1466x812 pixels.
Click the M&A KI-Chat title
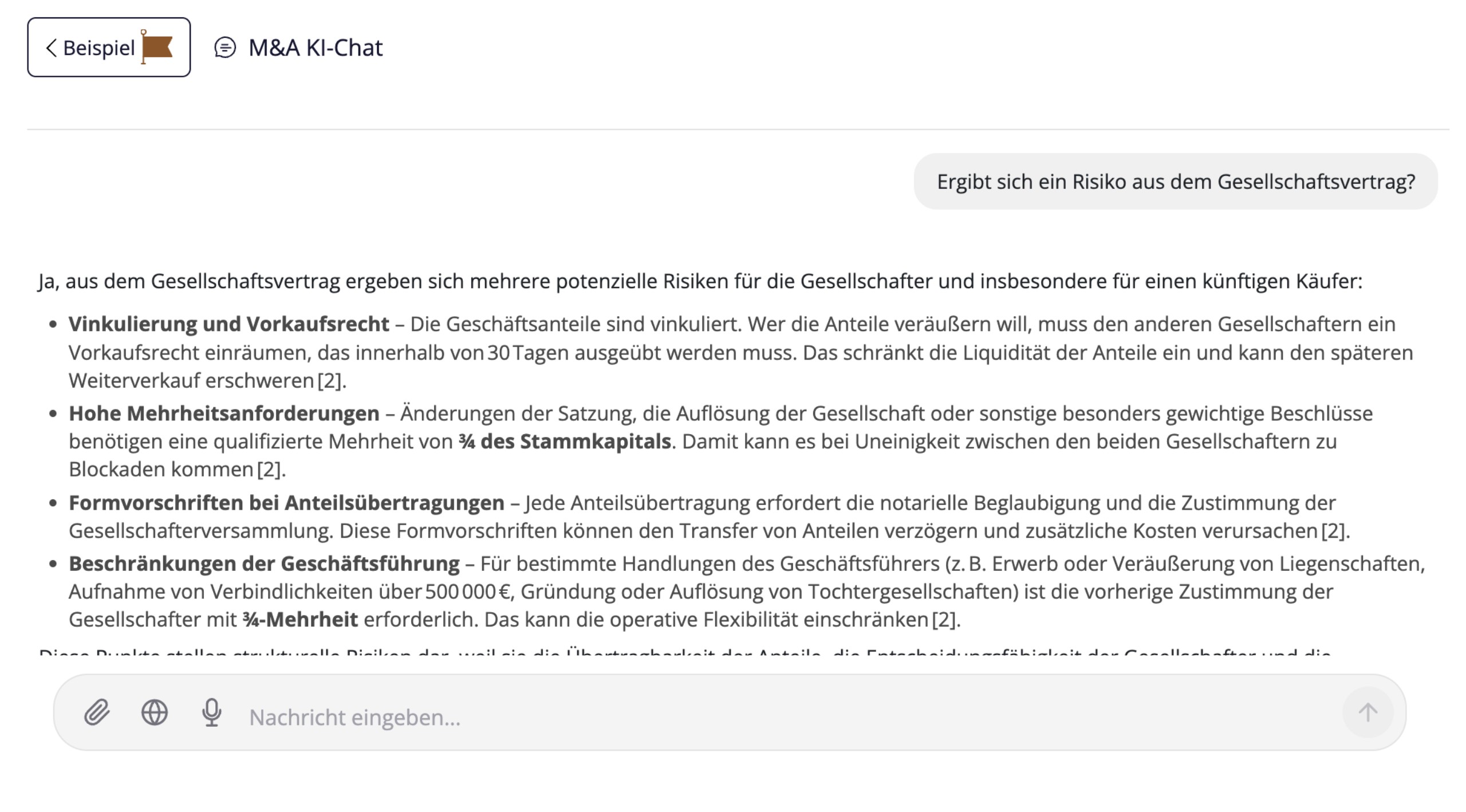tap(316, 48)
